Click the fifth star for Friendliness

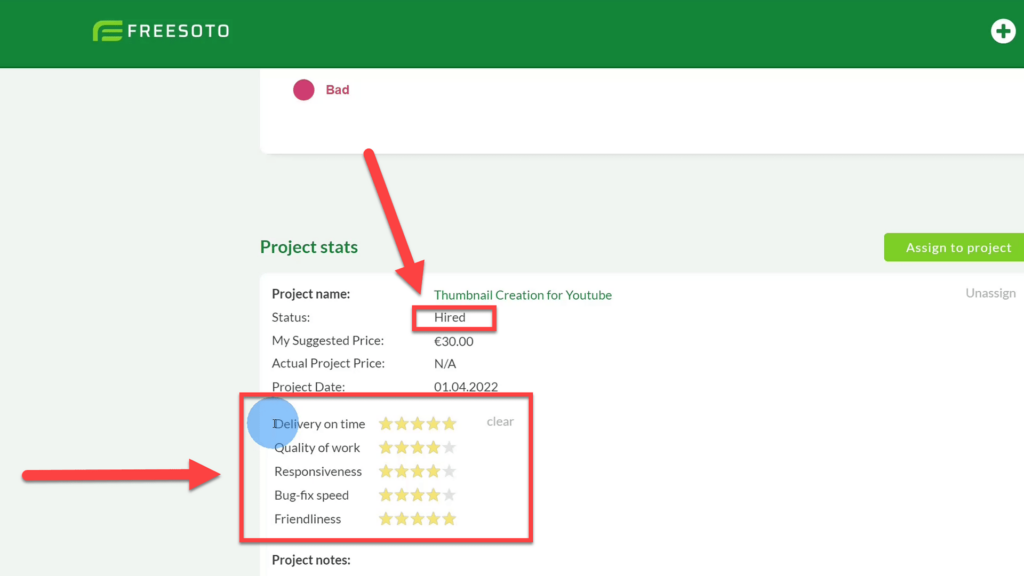coord(449,519)
